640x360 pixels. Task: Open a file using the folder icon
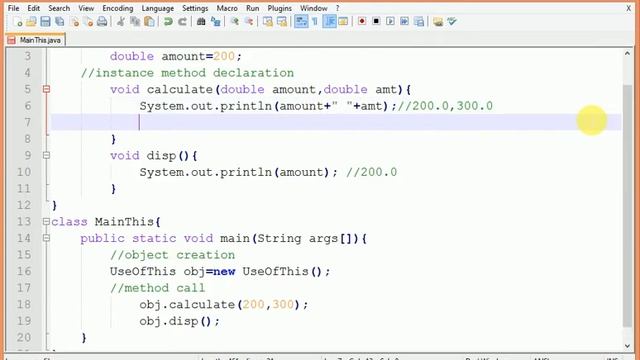(x=31, y=22)
